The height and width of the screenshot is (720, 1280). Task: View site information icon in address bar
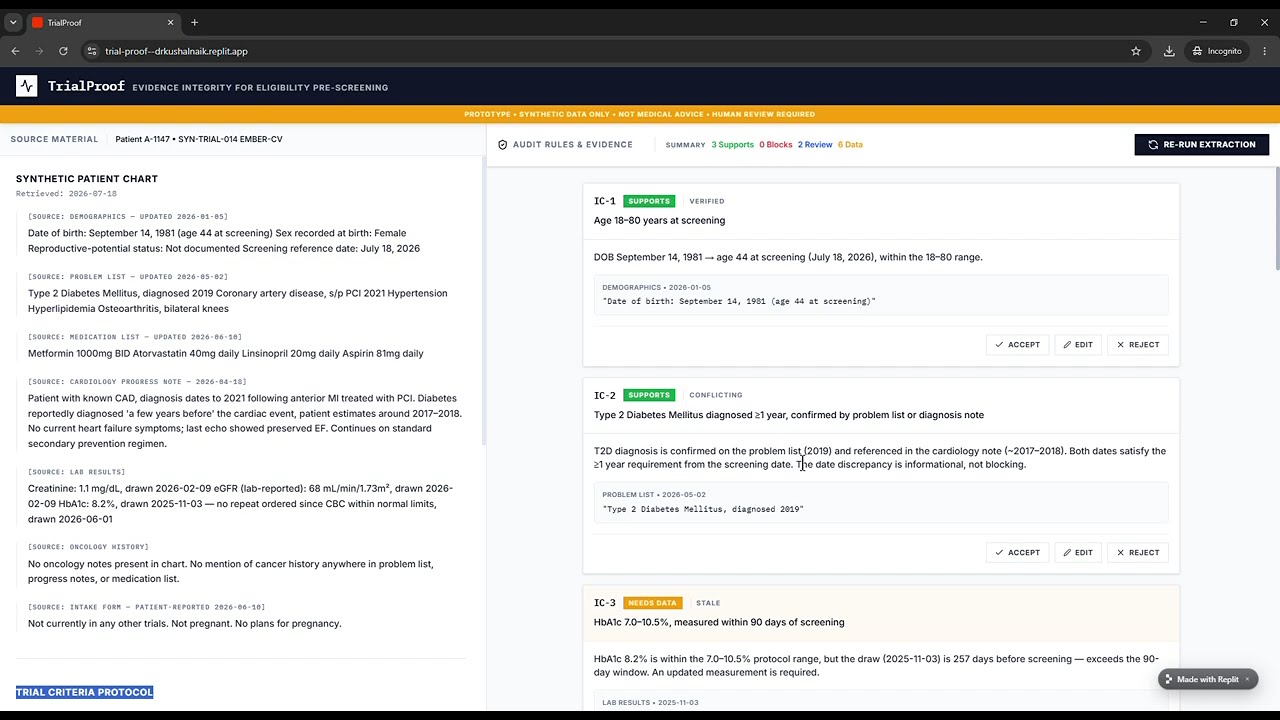92,51
